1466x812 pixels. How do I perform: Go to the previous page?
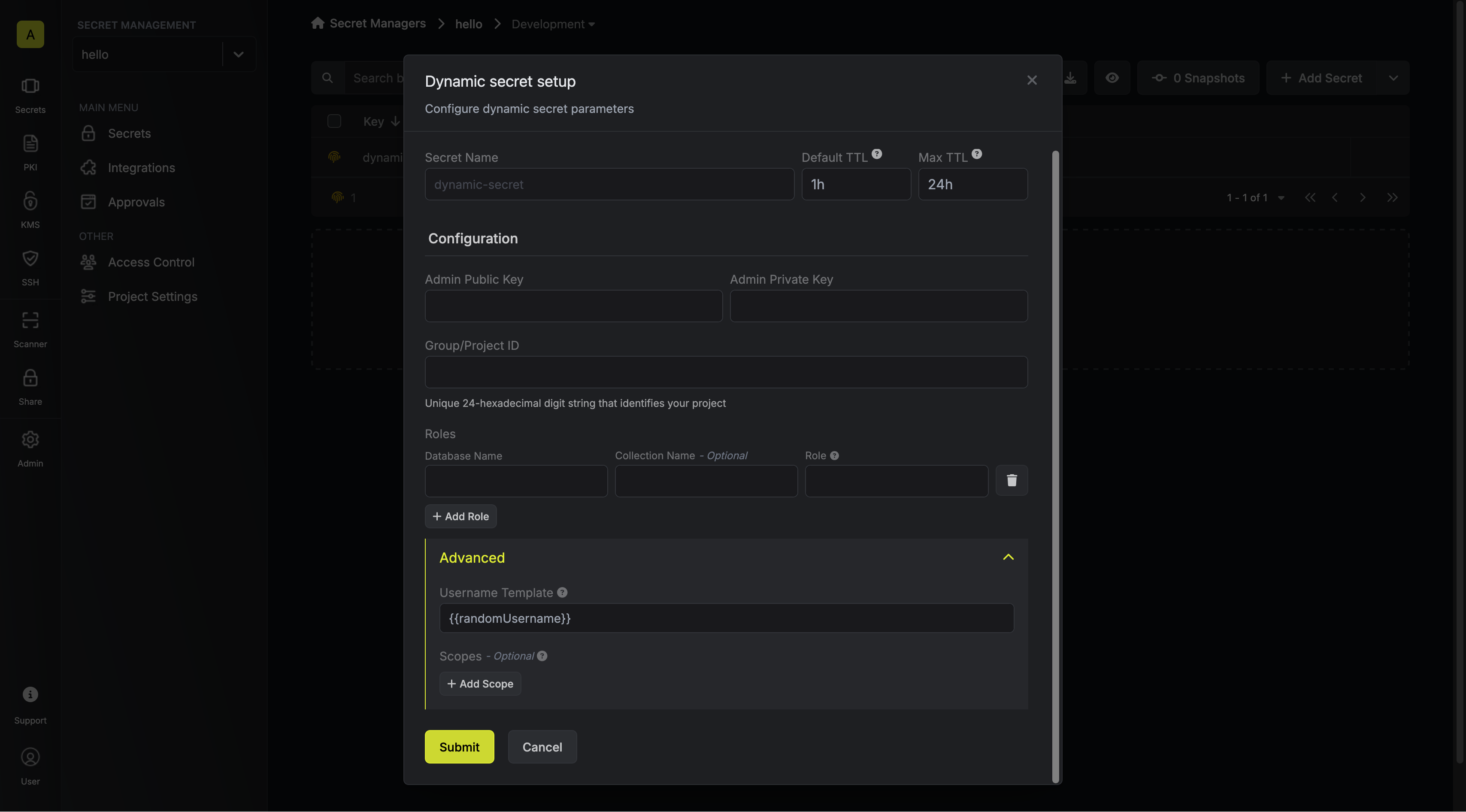coord(1335,197)
